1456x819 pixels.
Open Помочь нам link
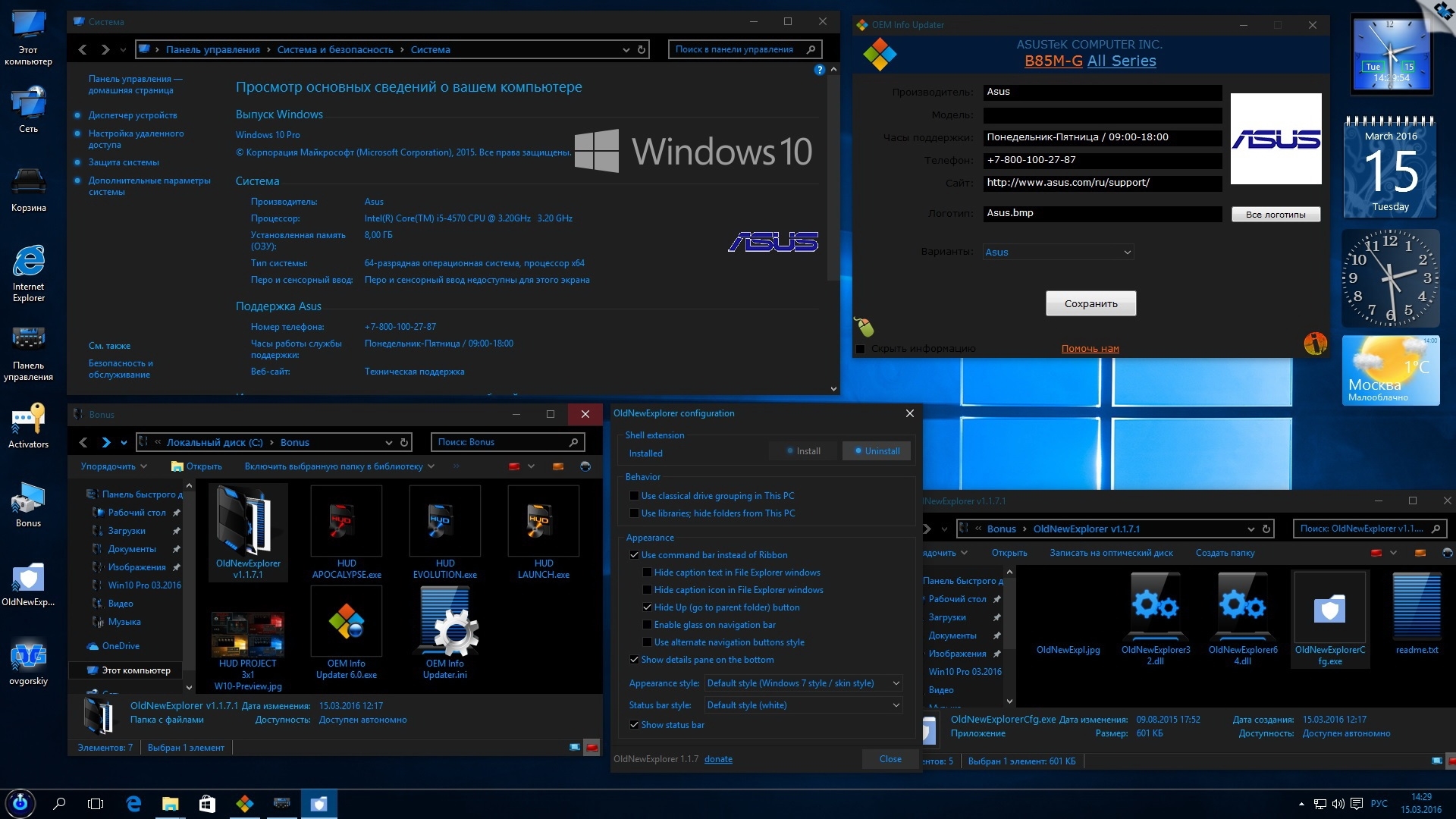pyautogui.click(x=1090, y=349)
